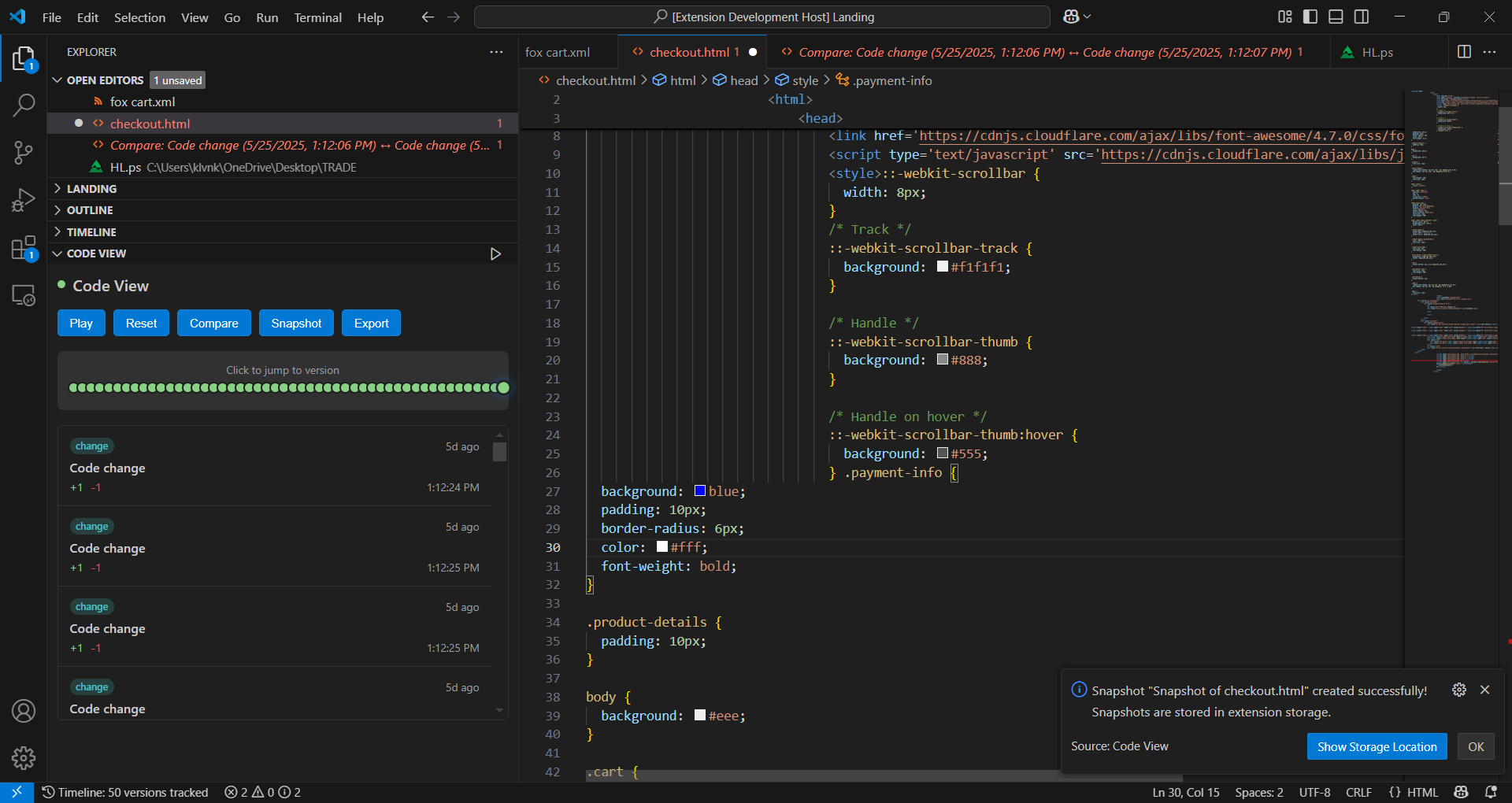This screenshot has height=803, width=1512.
Task: Open errors and warnings count in status bar
Action: pyautogui.click(x=263, y=792)
